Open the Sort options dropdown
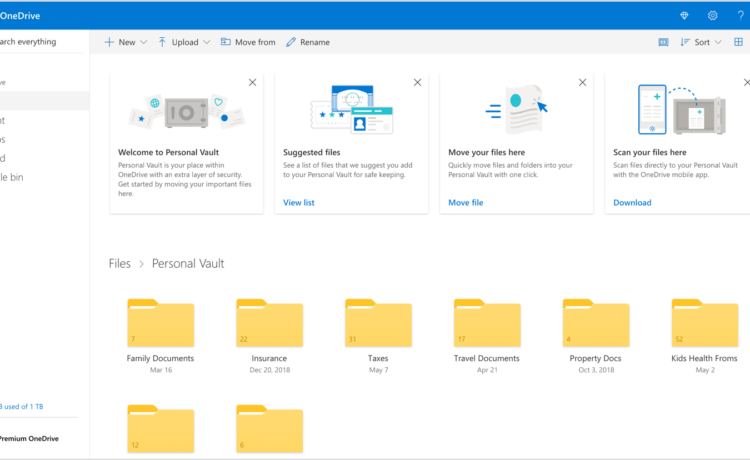 pos(700,42)
